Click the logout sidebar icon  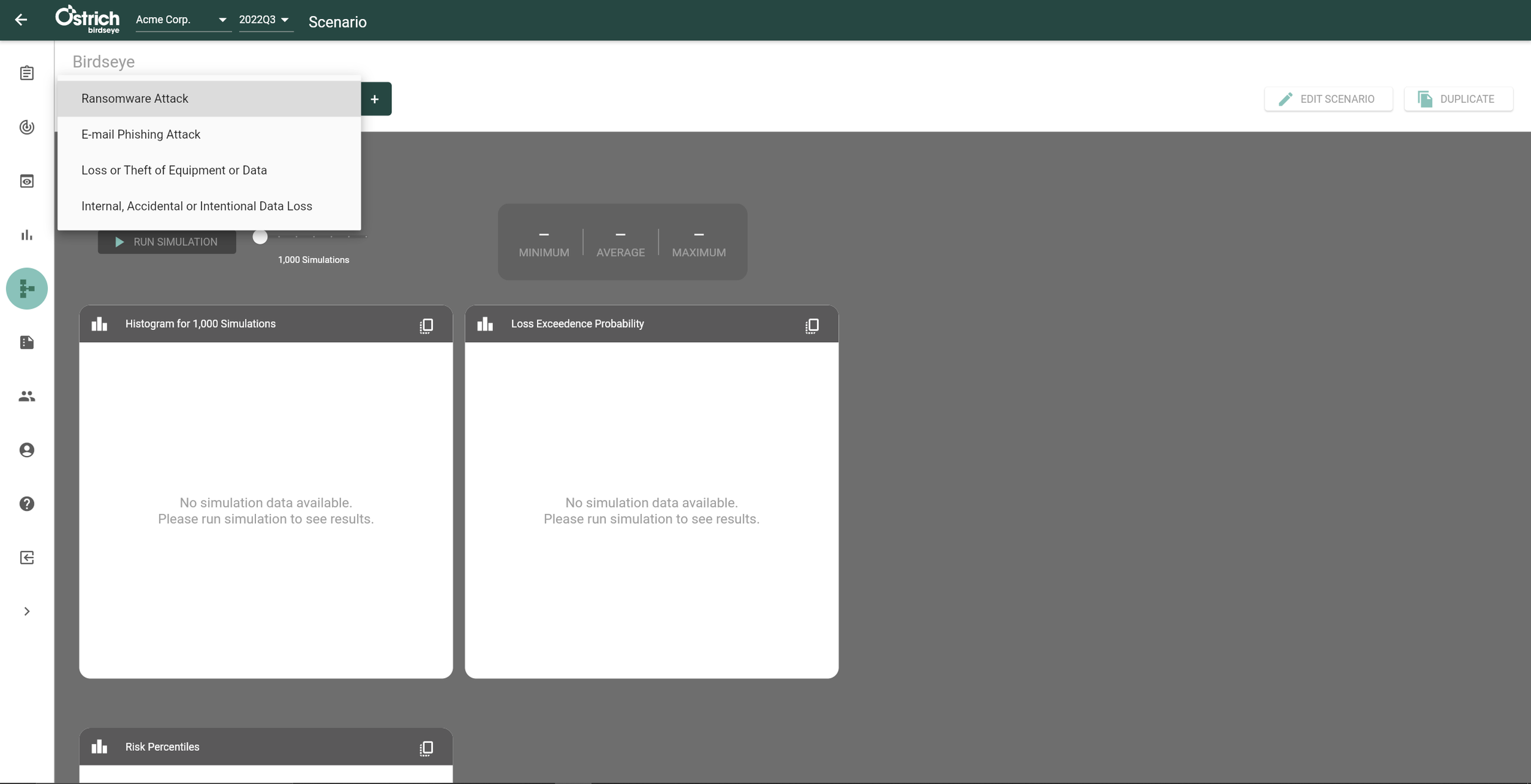(26, 558)
